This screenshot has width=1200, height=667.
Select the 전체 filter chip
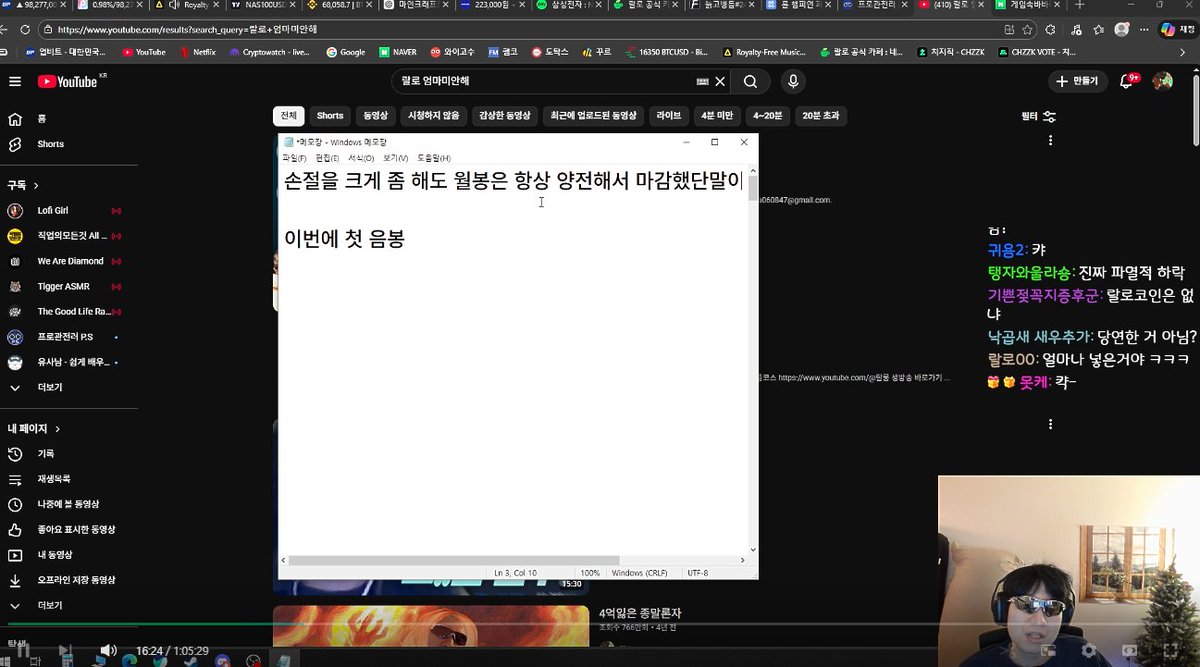[x=288, y=116]
